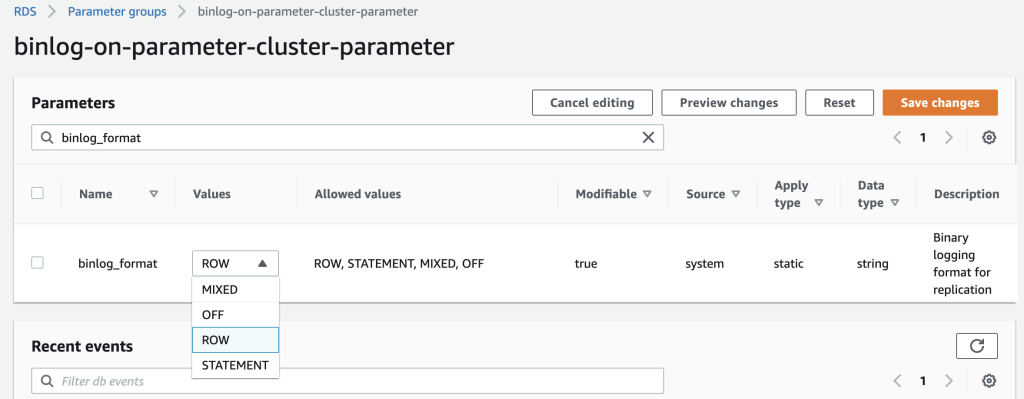
Task: Collapse the binlog_format Values dropdown
Action: point(235,264)
